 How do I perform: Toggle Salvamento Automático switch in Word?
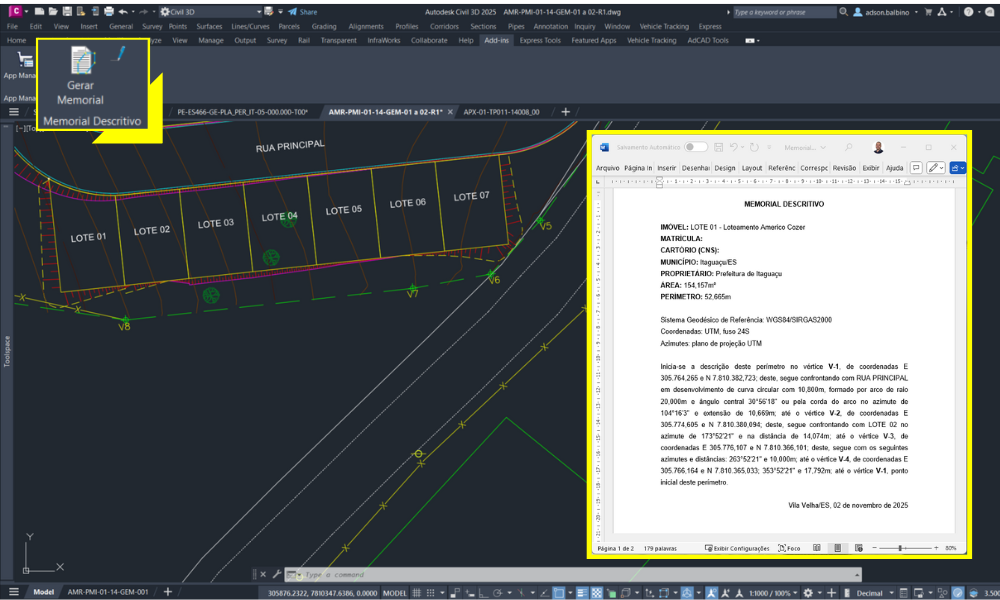696,147
